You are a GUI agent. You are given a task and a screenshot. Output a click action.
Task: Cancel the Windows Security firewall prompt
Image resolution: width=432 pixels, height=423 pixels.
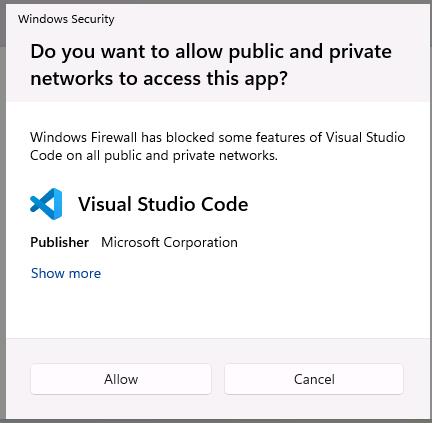314,379
